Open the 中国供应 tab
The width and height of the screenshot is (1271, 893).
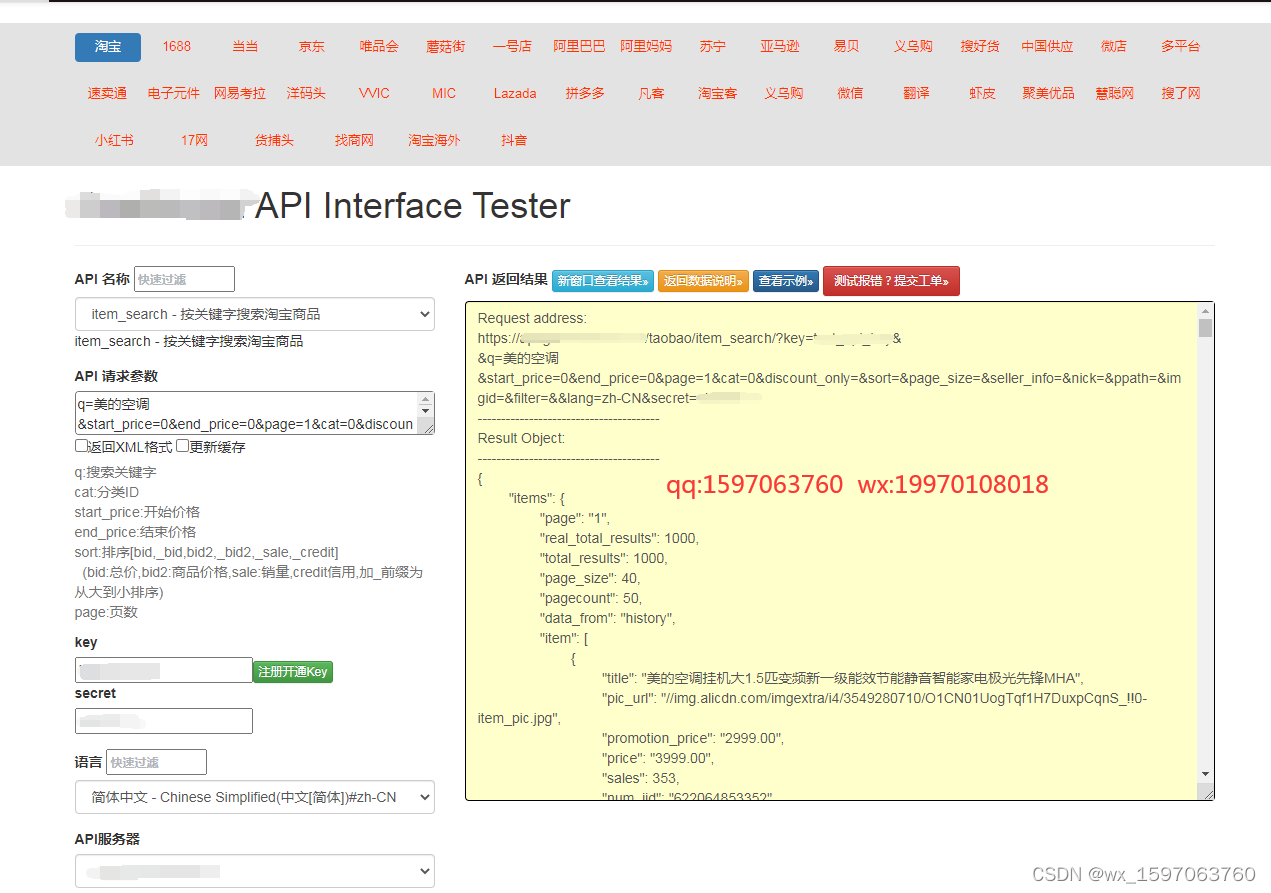tap(1047, 47)
